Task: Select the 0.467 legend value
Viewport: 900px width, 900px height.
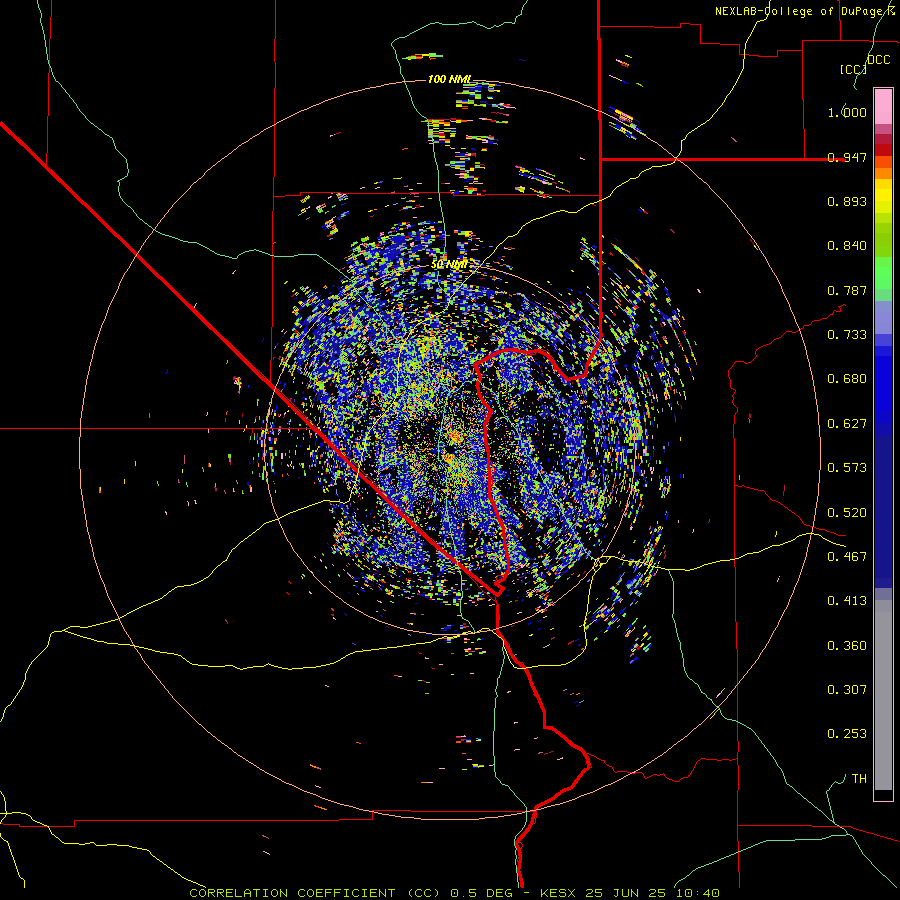Action: (x=847, y=557)
